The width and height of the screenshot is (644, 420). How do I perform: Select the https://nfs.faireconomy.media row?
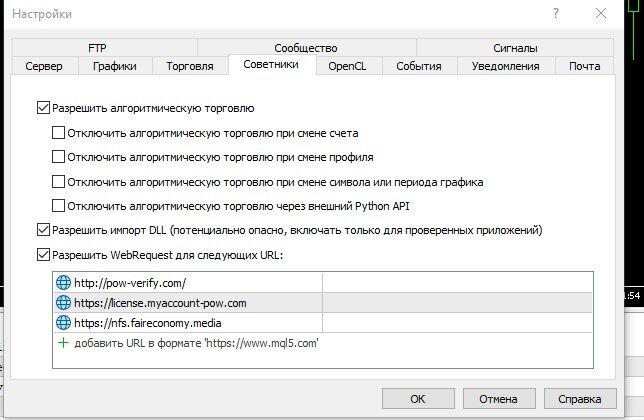(x=323, y=323)
